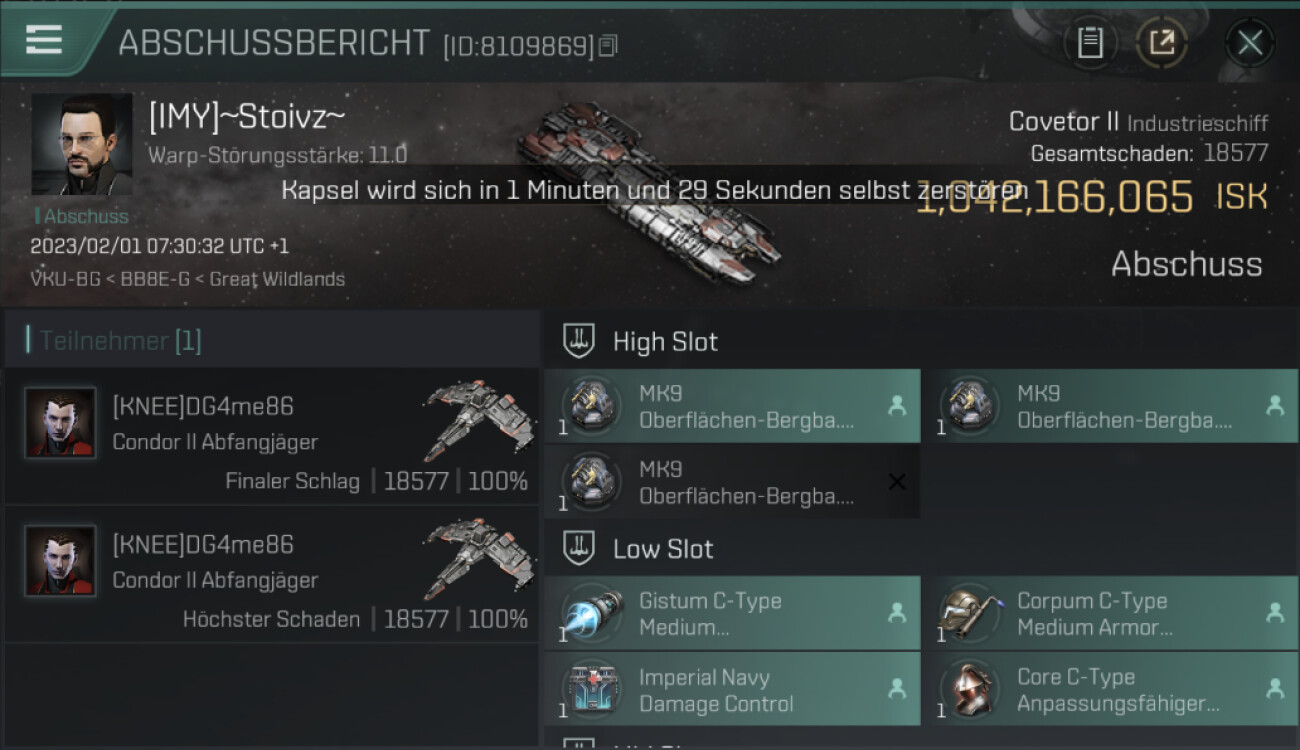Screen dimensions: 1300x750
Task: Open the hamburger menu icon
Action: point(44,40)
